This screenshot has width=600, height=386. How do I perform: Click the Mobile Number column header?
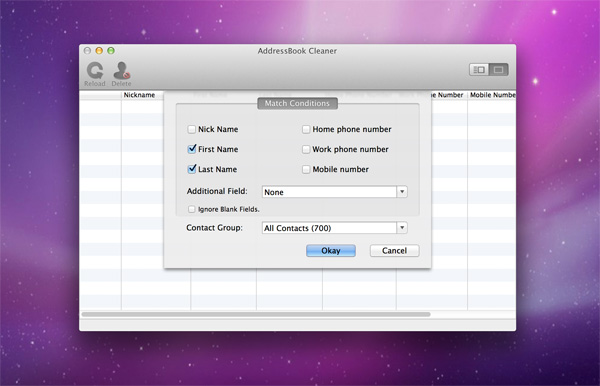pyautogui.click(x=492, y=95)
